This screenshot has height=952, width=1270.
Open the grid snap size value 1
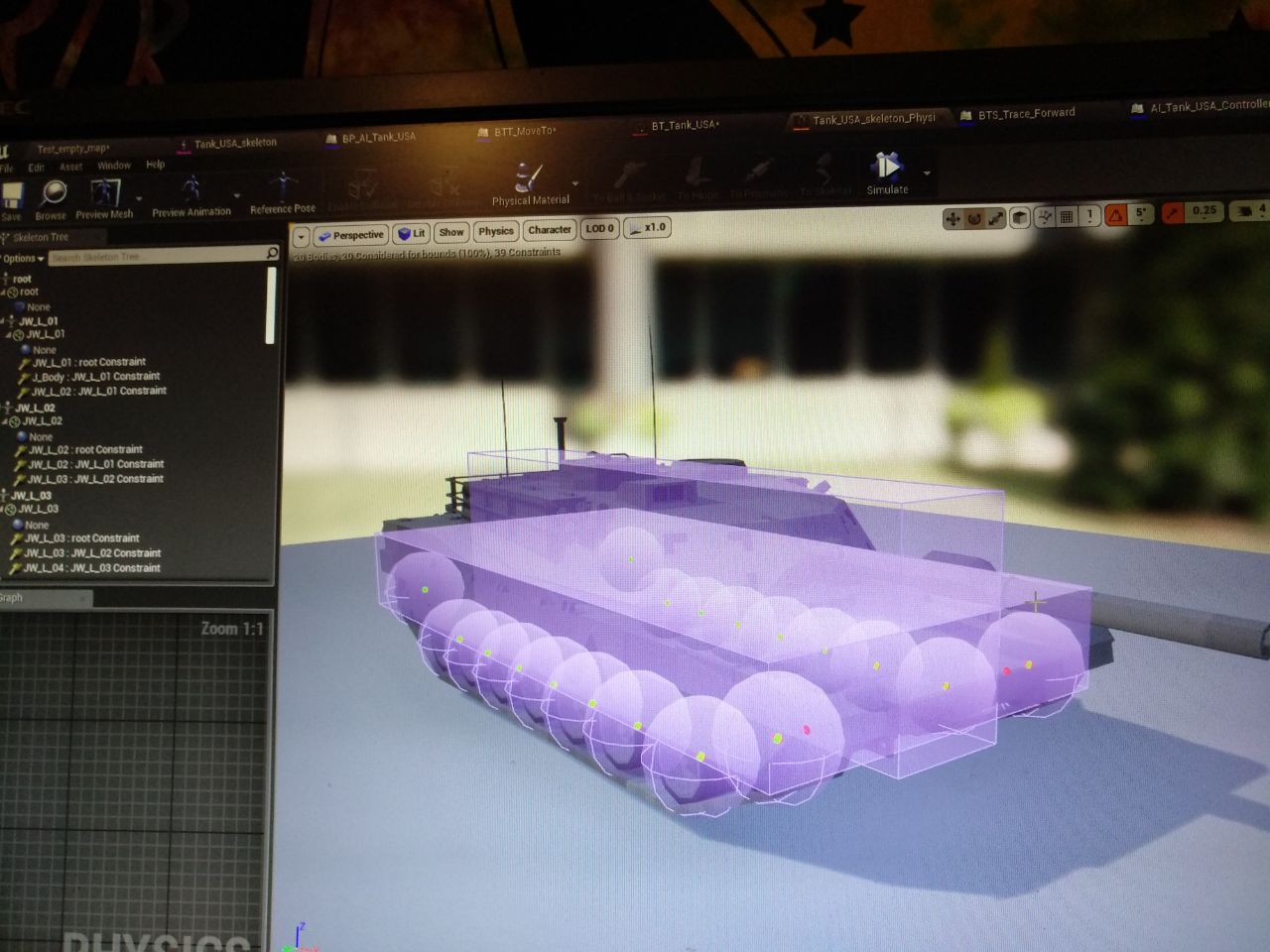[x=1089, y=215]
